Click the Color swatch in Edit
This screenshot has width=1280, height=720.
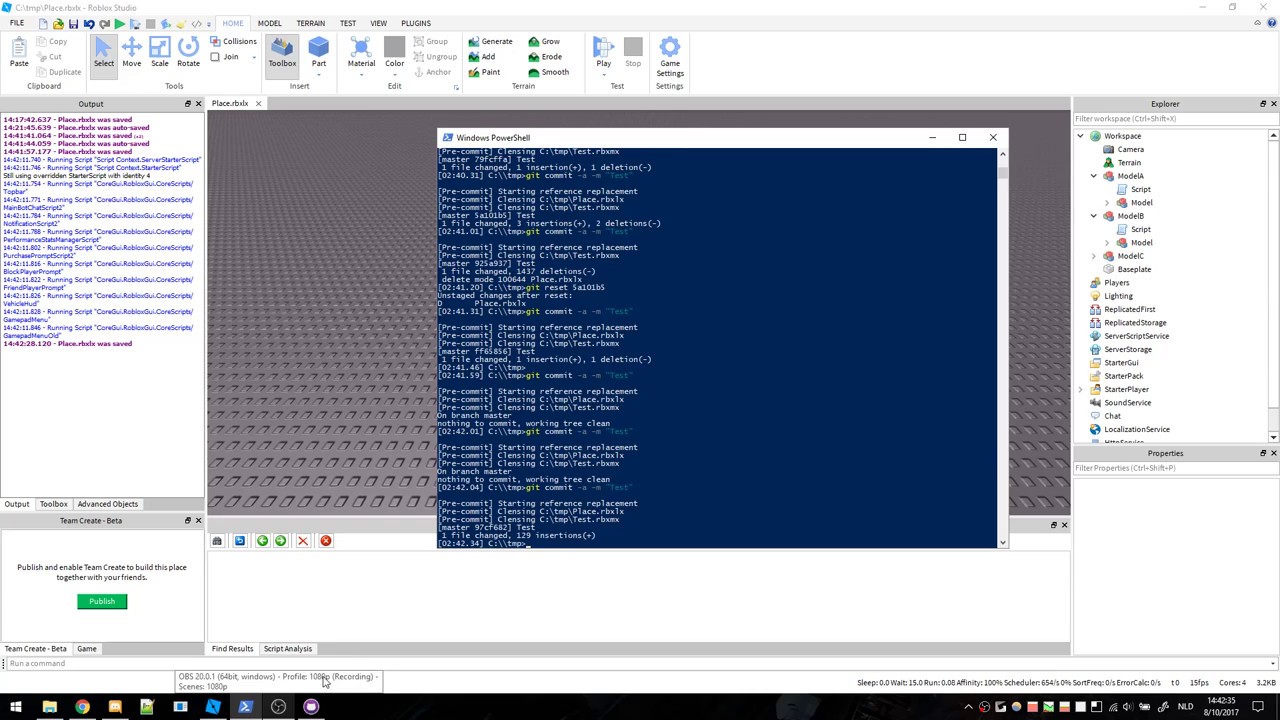394,47
